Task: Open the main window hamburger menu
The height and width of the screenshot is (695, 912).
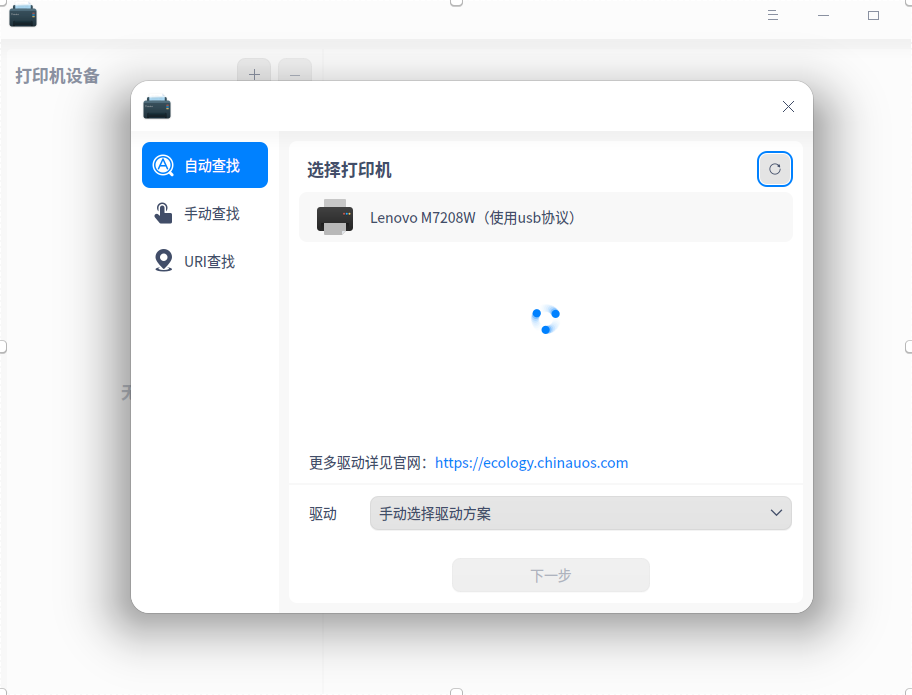Action: [772, 15]
